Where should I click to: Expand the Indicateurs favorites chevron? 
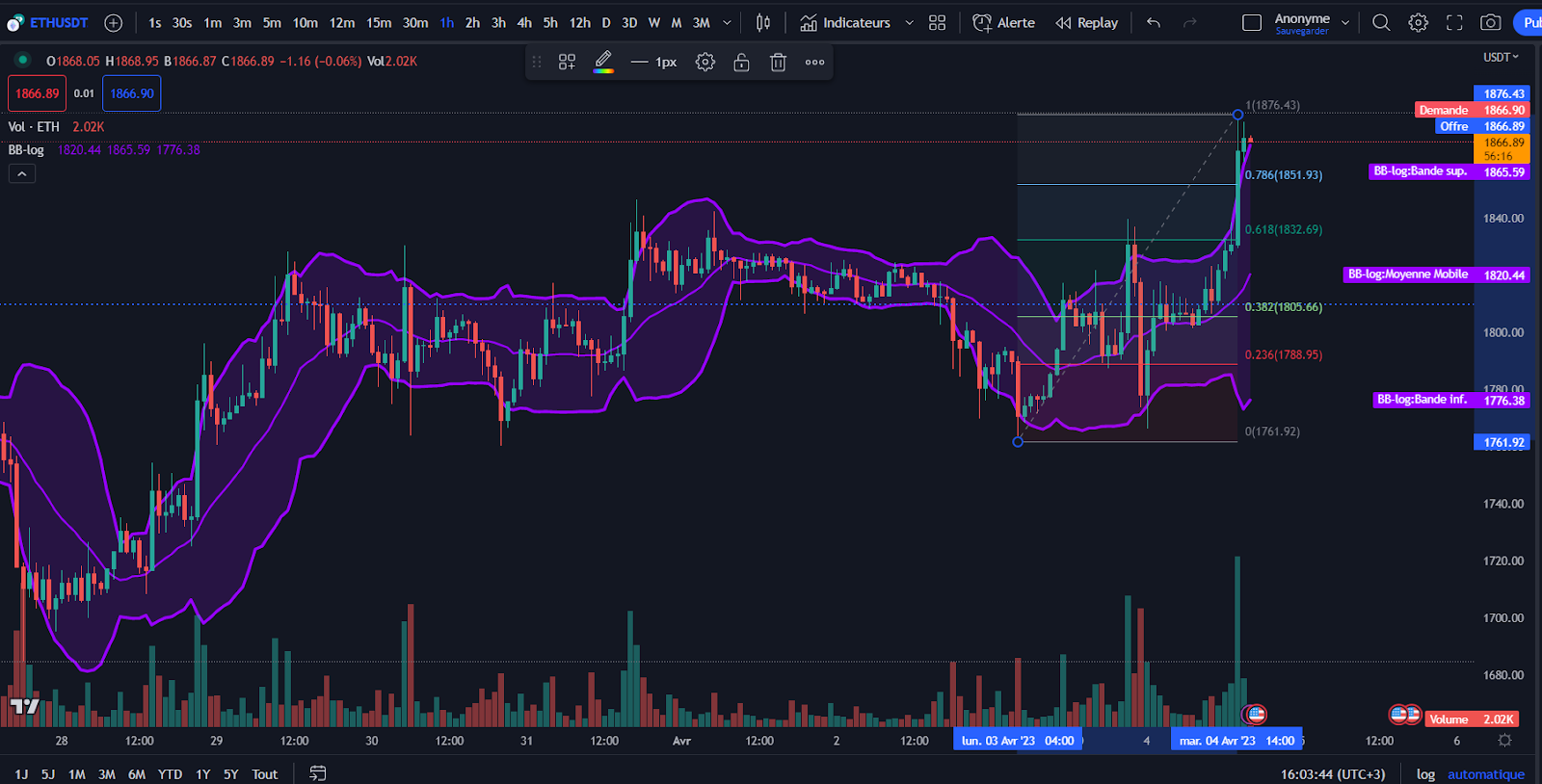tap(909, 22)
